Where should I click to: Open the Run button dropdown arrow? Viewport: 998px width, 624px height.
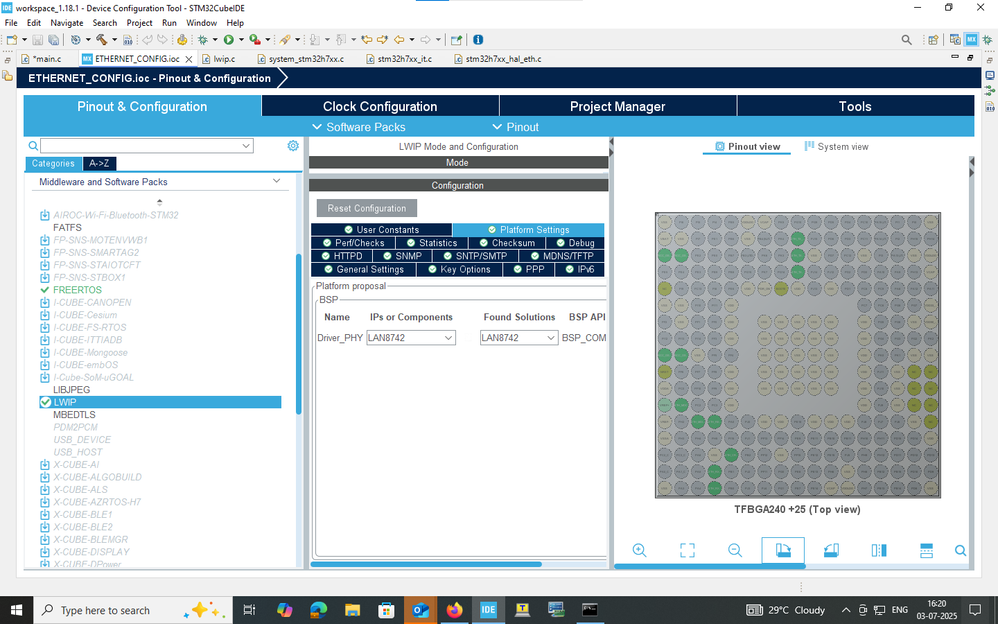click(241, 39)
